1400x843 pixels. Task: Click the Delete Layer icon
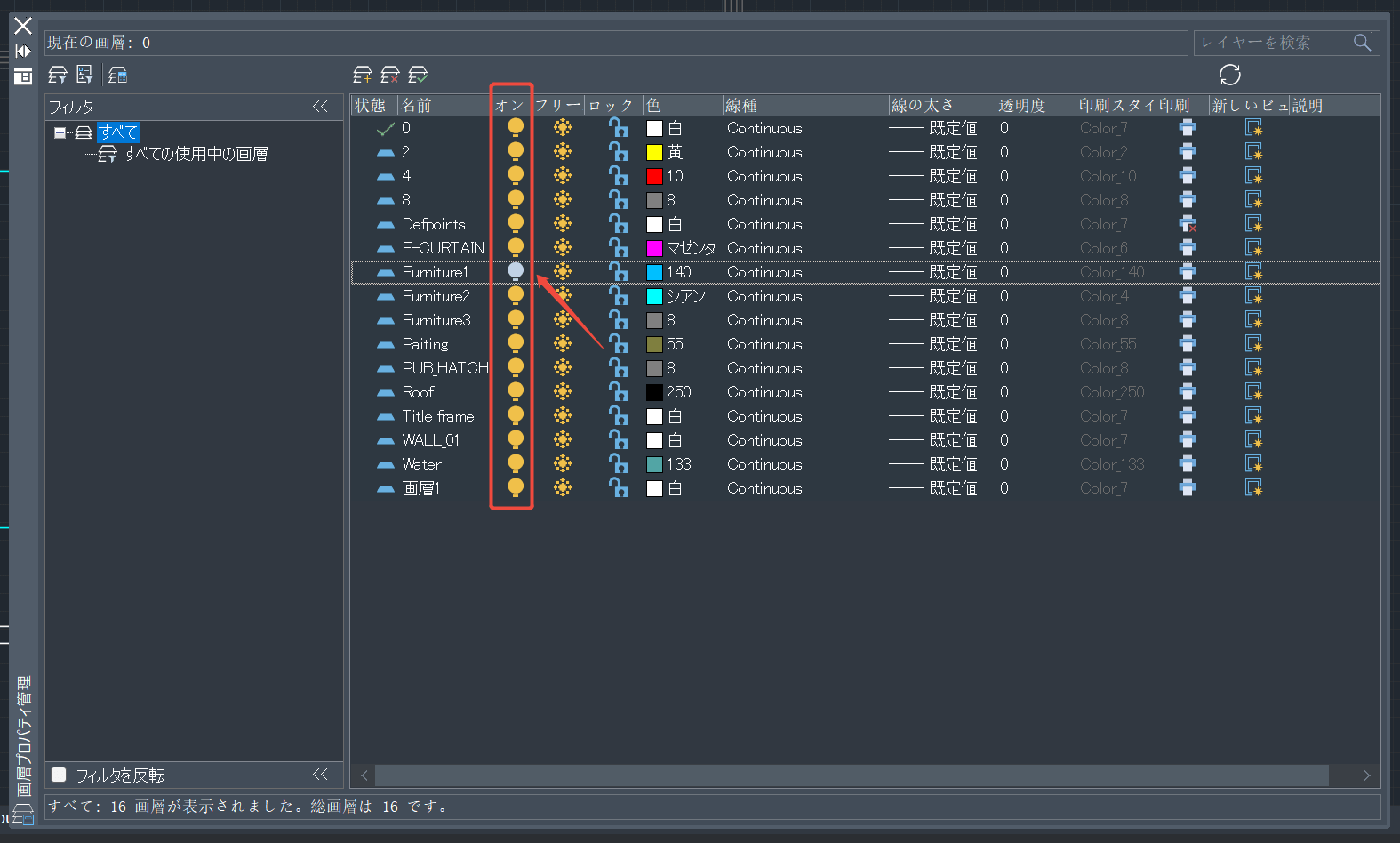pyautogui.click(x=390, y=75)
